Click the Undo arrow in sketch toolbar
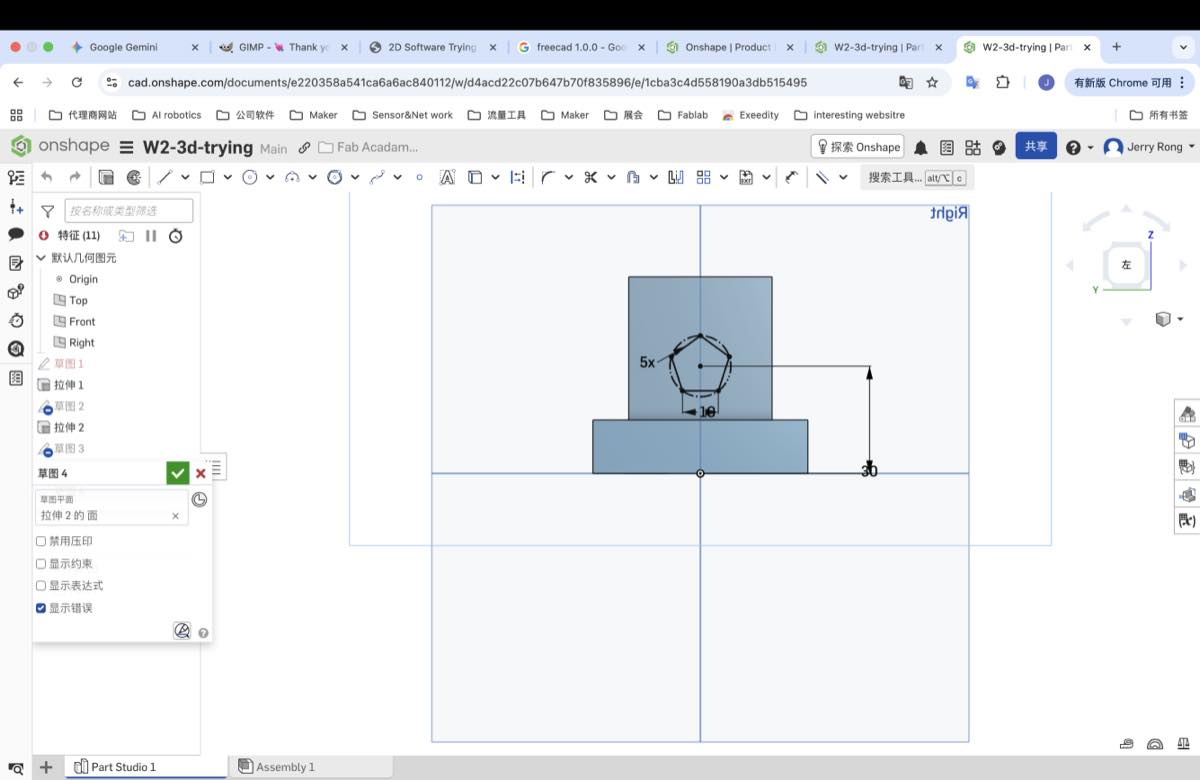This screenshot has width=1200, height=780. click(46, 177)
